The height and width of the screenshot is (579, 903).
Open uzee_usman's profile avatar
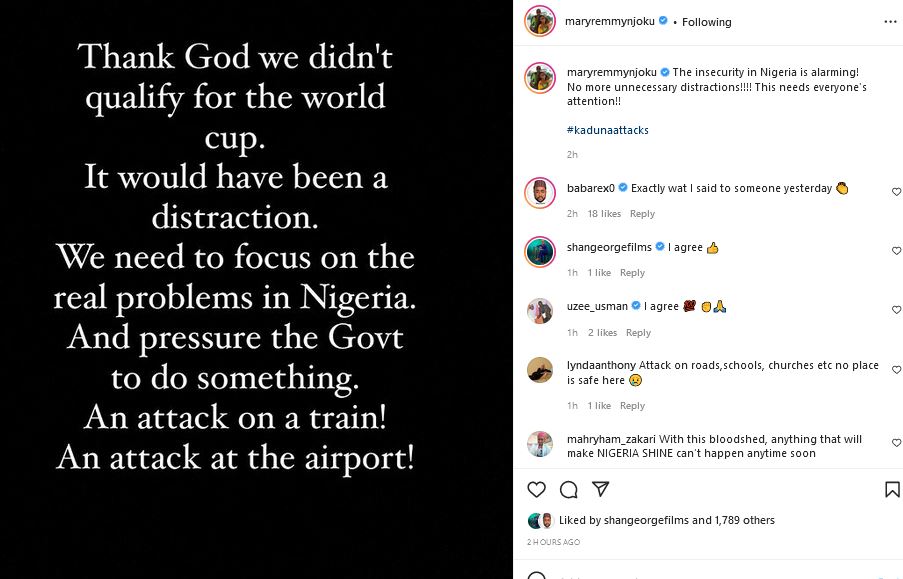click(540, 311)
